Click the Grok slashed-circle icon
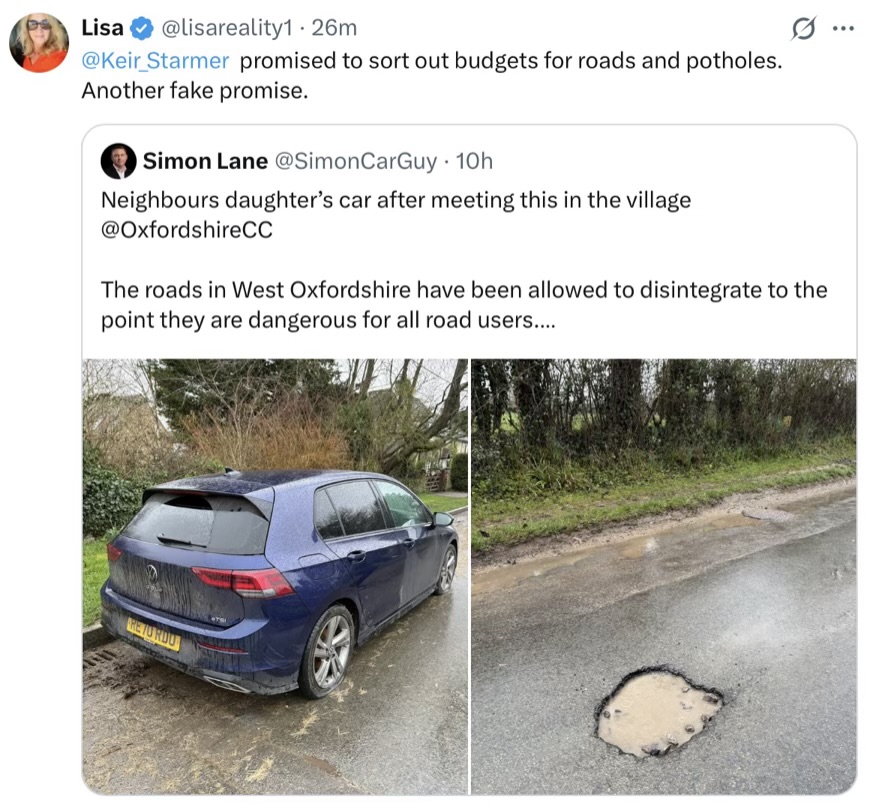This screenshot has width=870, height=806. pos(802,30)
